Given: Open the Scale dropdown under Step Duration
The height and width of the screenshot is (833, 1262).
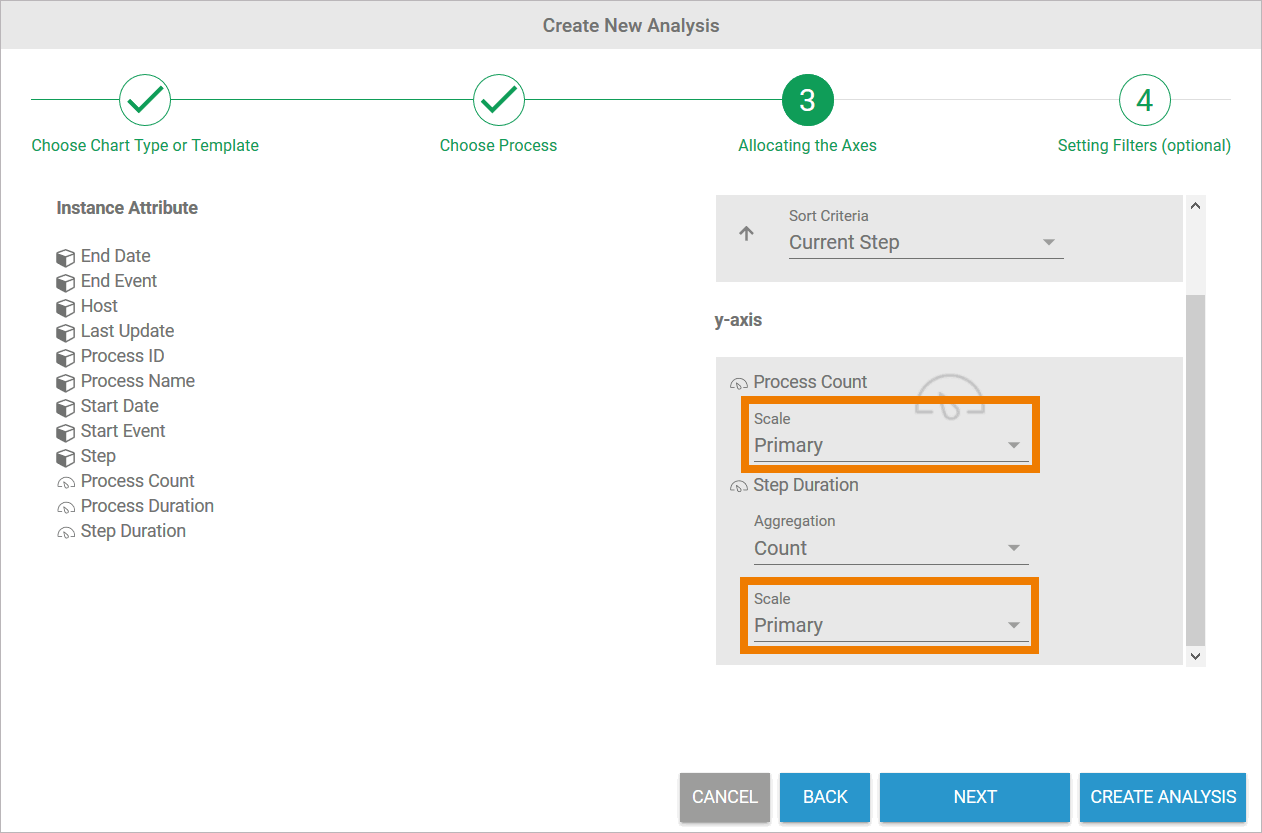Looking at the screenshot, I should [889, 625].
